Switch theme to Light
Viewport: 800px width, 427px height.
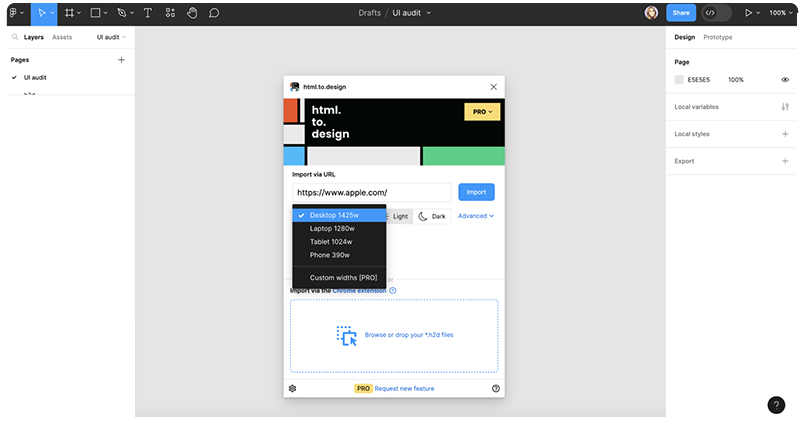399,216
